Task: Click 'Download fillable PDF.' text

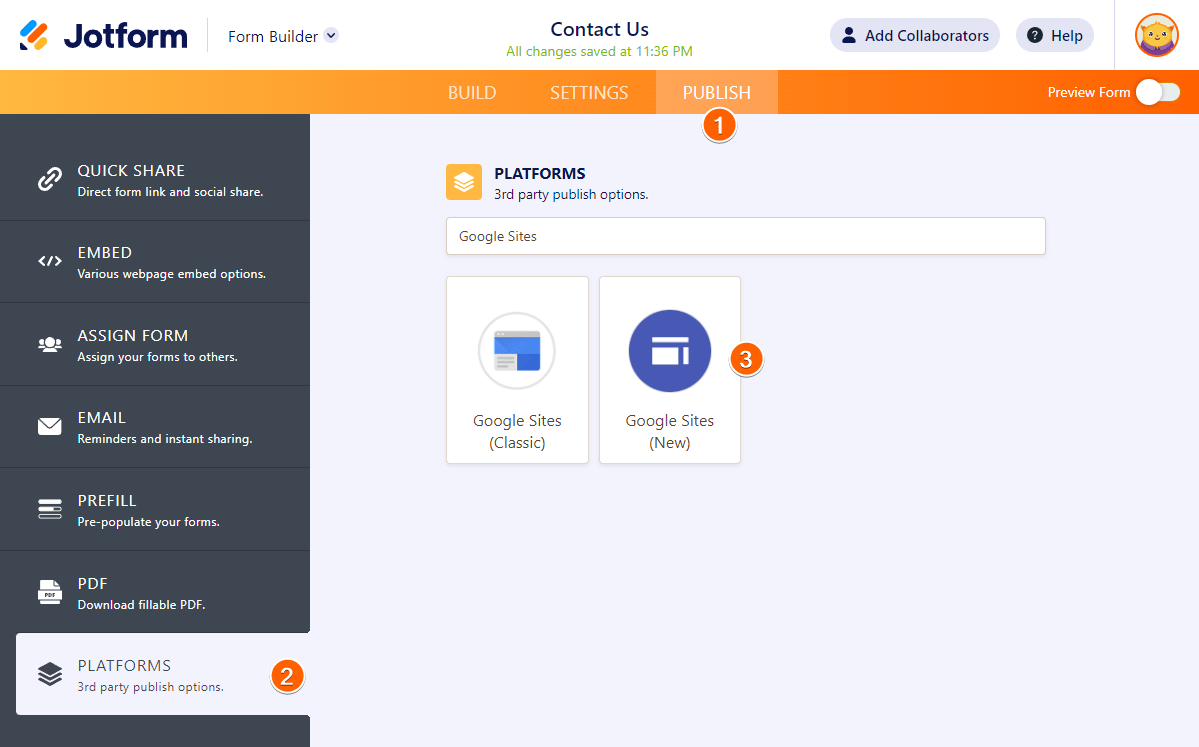Action: (141, 605)
